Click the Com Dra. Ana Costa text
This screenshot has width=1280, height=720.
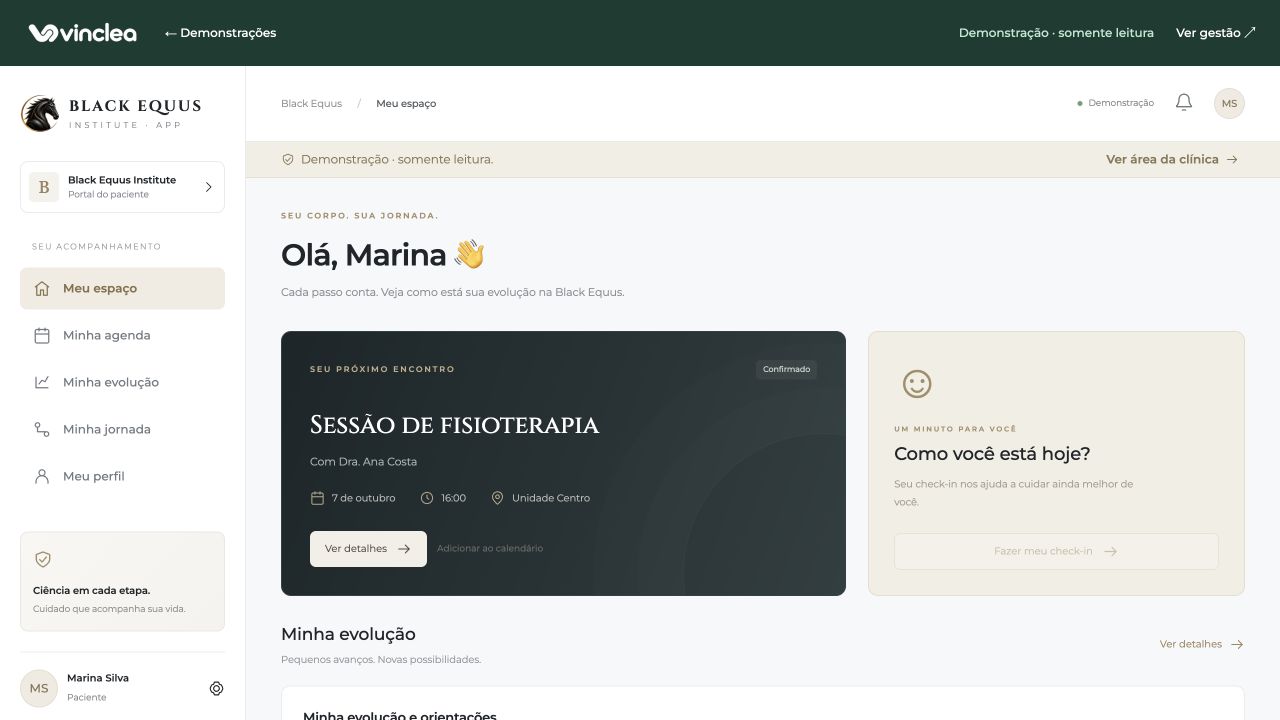coord(363,462)
